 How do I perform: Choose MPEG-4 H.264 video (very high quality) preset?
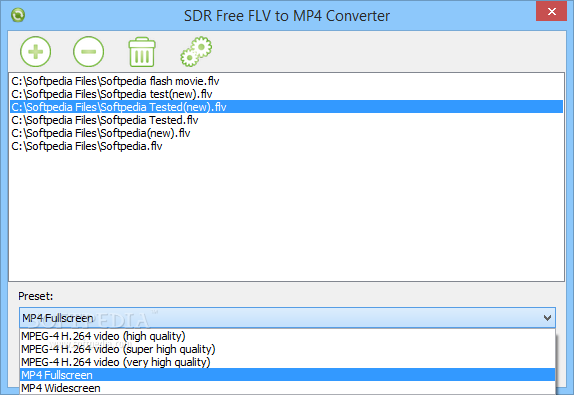(287, 362)
